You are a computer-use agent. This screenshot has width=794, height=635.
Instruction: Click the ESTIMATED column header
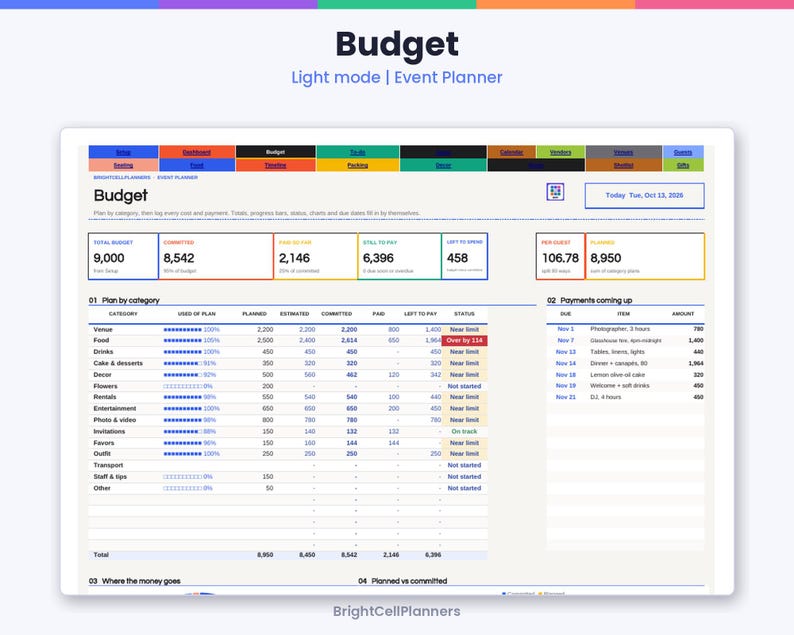[x=294, y=314]
